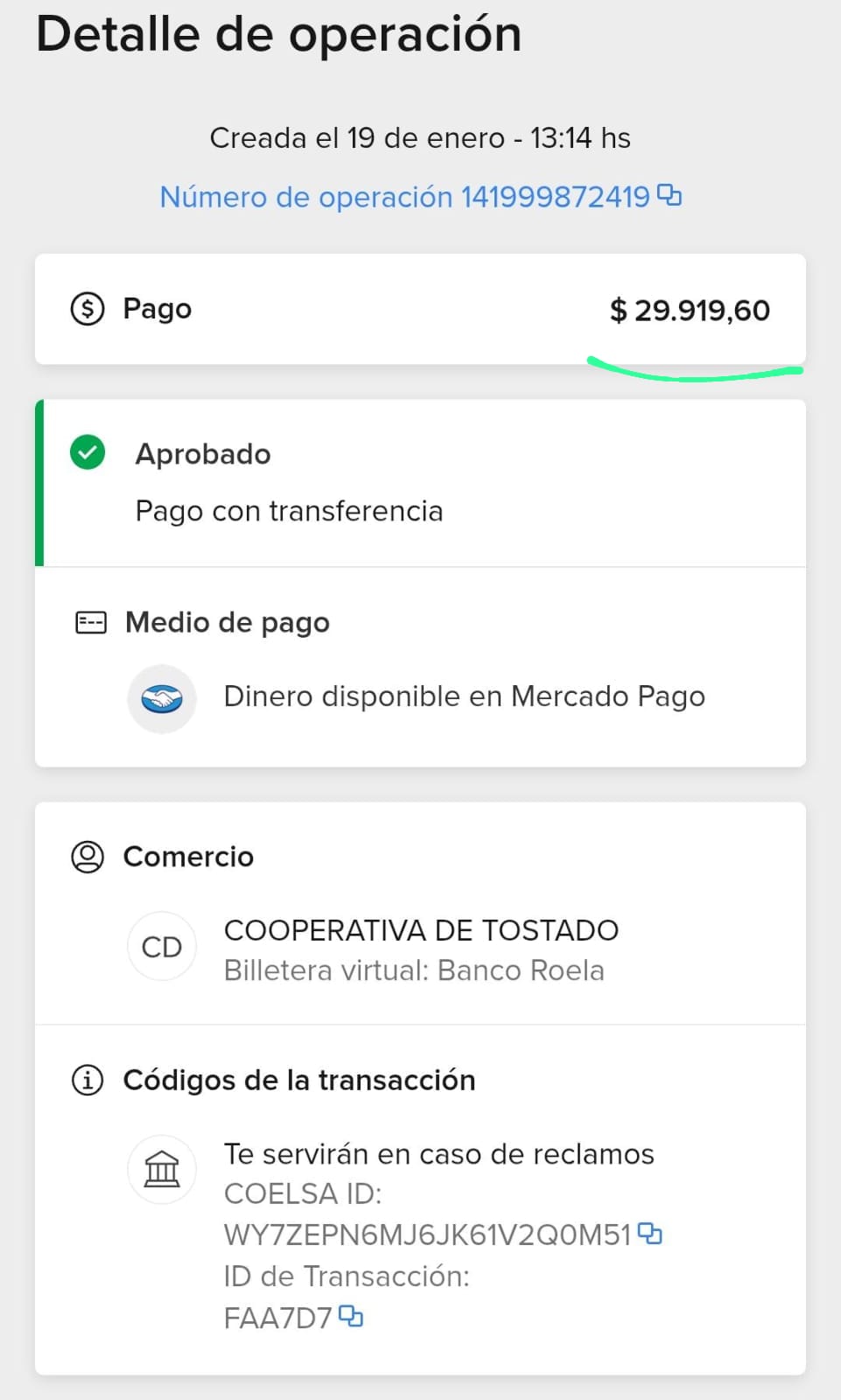Click the user icon beside Comercio

[x=88, y=857]
